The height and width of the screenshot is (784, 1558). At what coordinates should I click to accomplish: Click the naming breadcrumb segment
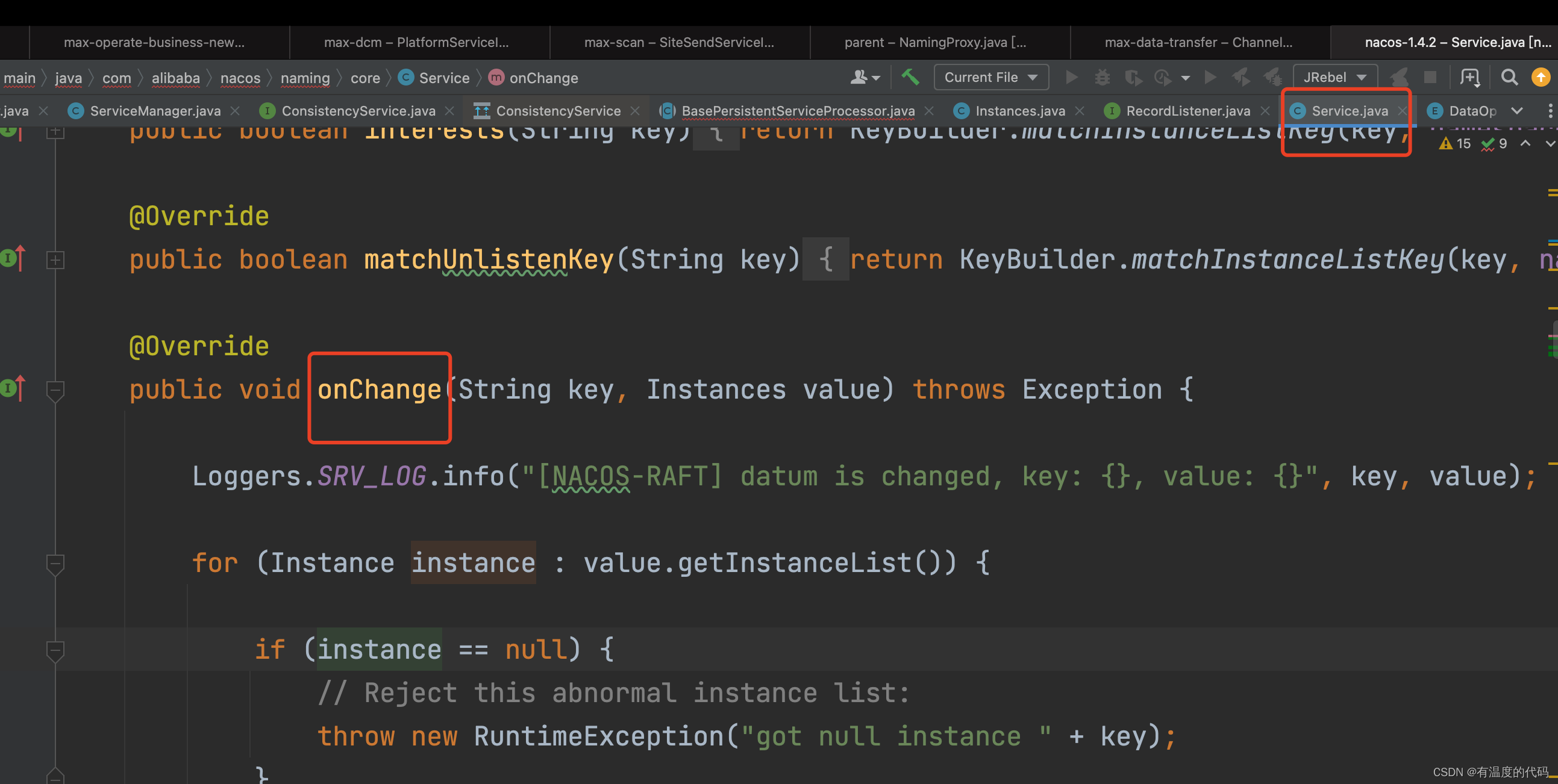coord(305,78)
